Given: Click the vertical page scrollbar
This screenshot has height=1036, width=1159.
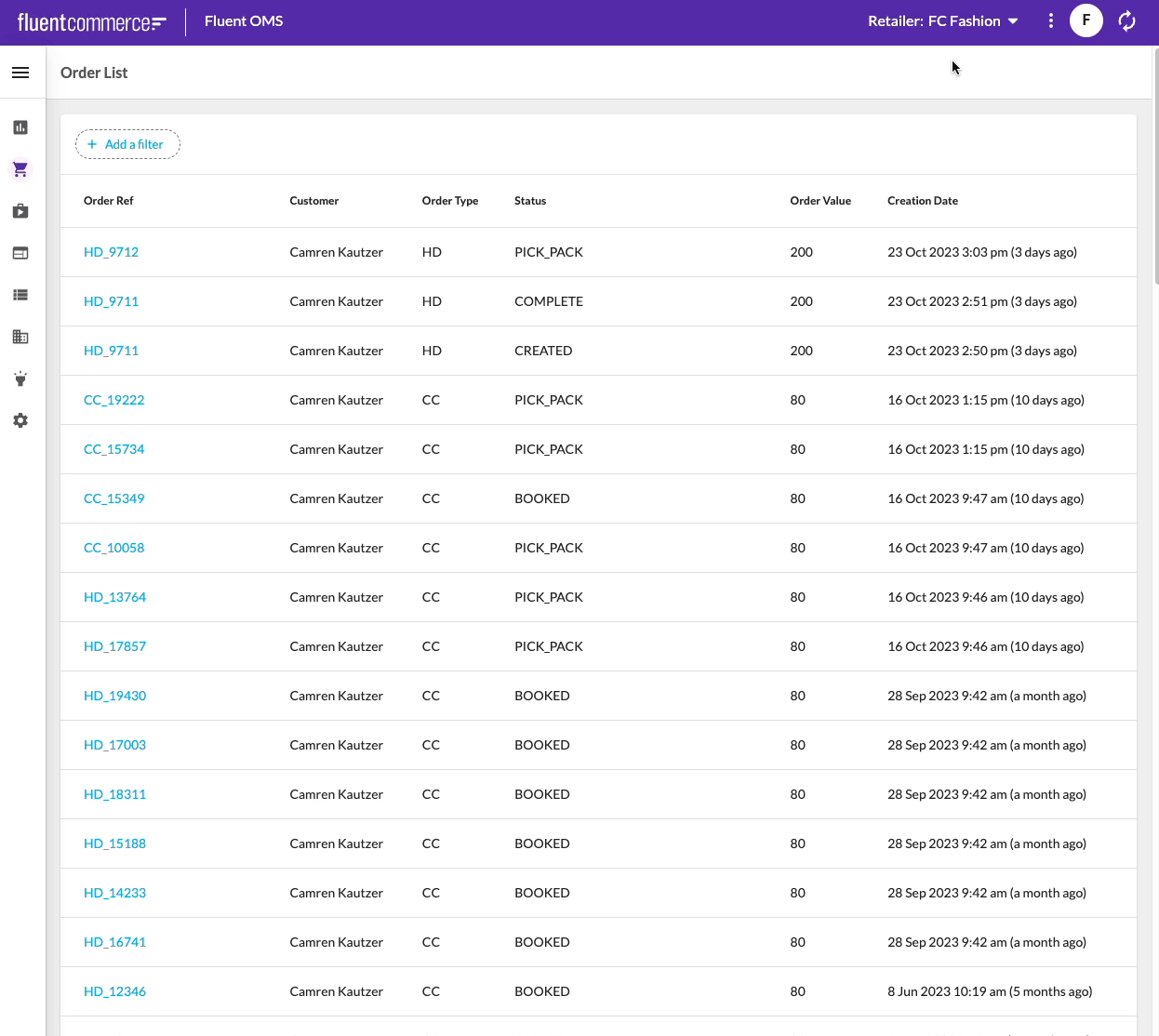Looking at the screenshot, I should click(1155, 167).
